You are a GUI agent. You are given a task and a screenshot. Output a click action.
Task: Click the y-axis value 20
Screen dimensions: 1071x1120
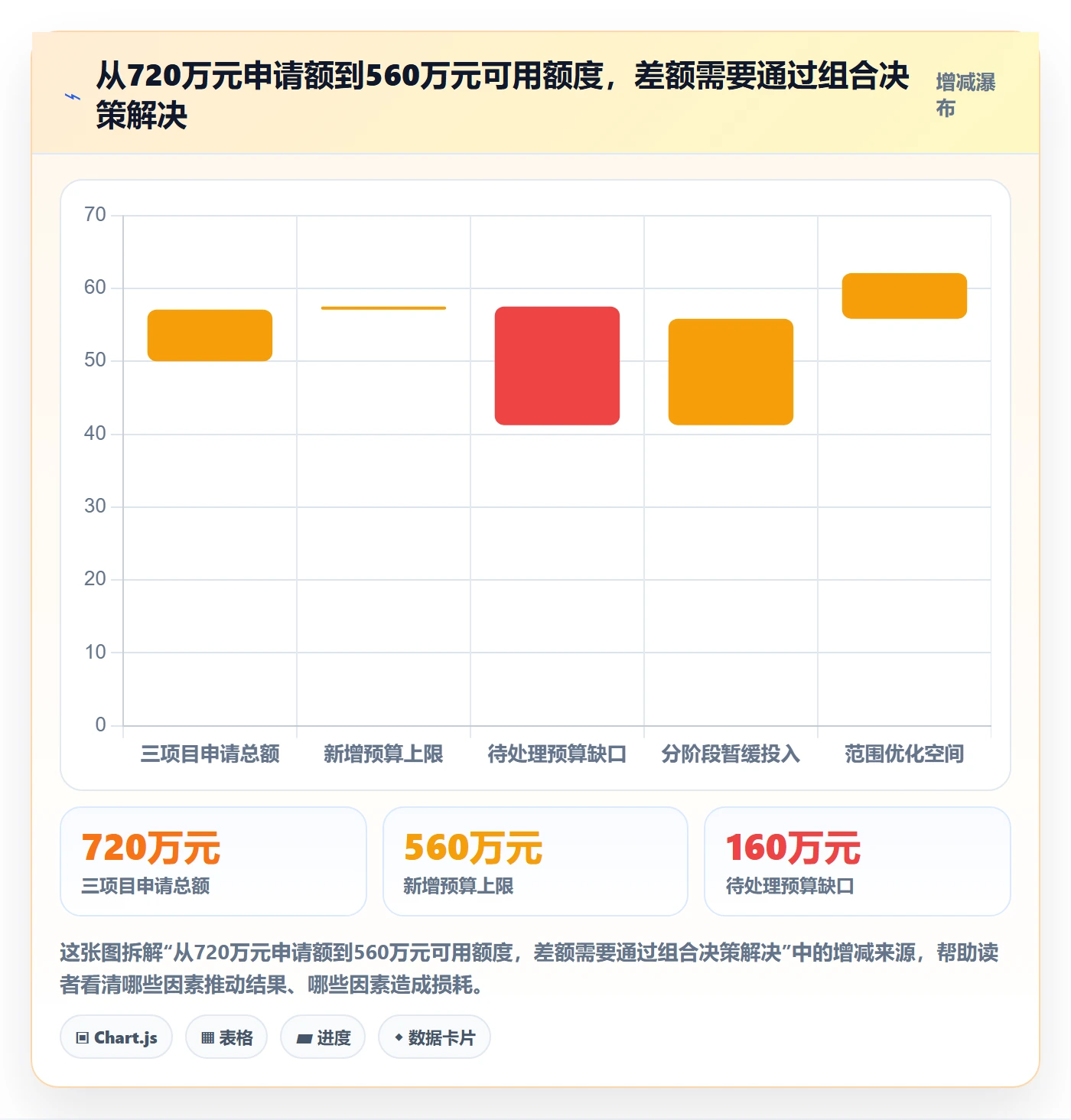(95, 579)
